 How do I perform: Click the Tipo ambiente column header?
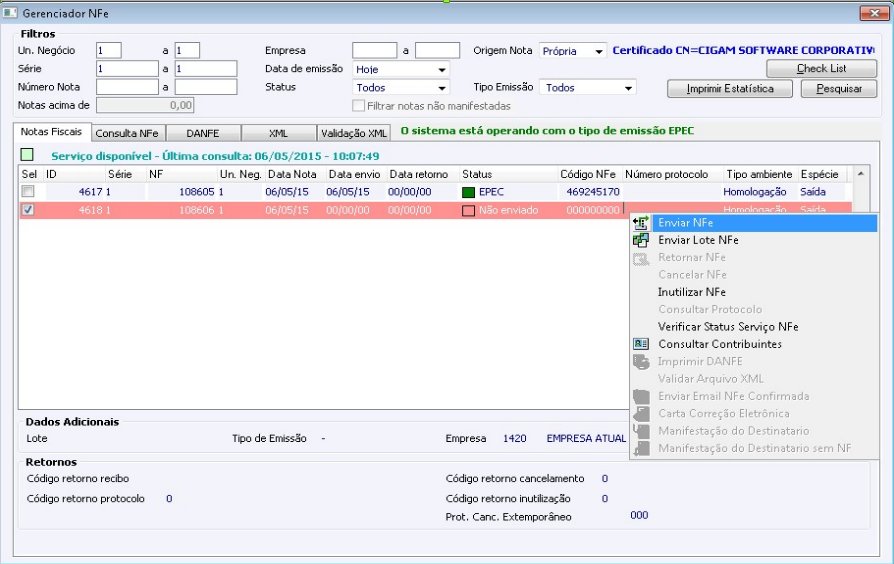pyautogui.click(x=759, y=174)
